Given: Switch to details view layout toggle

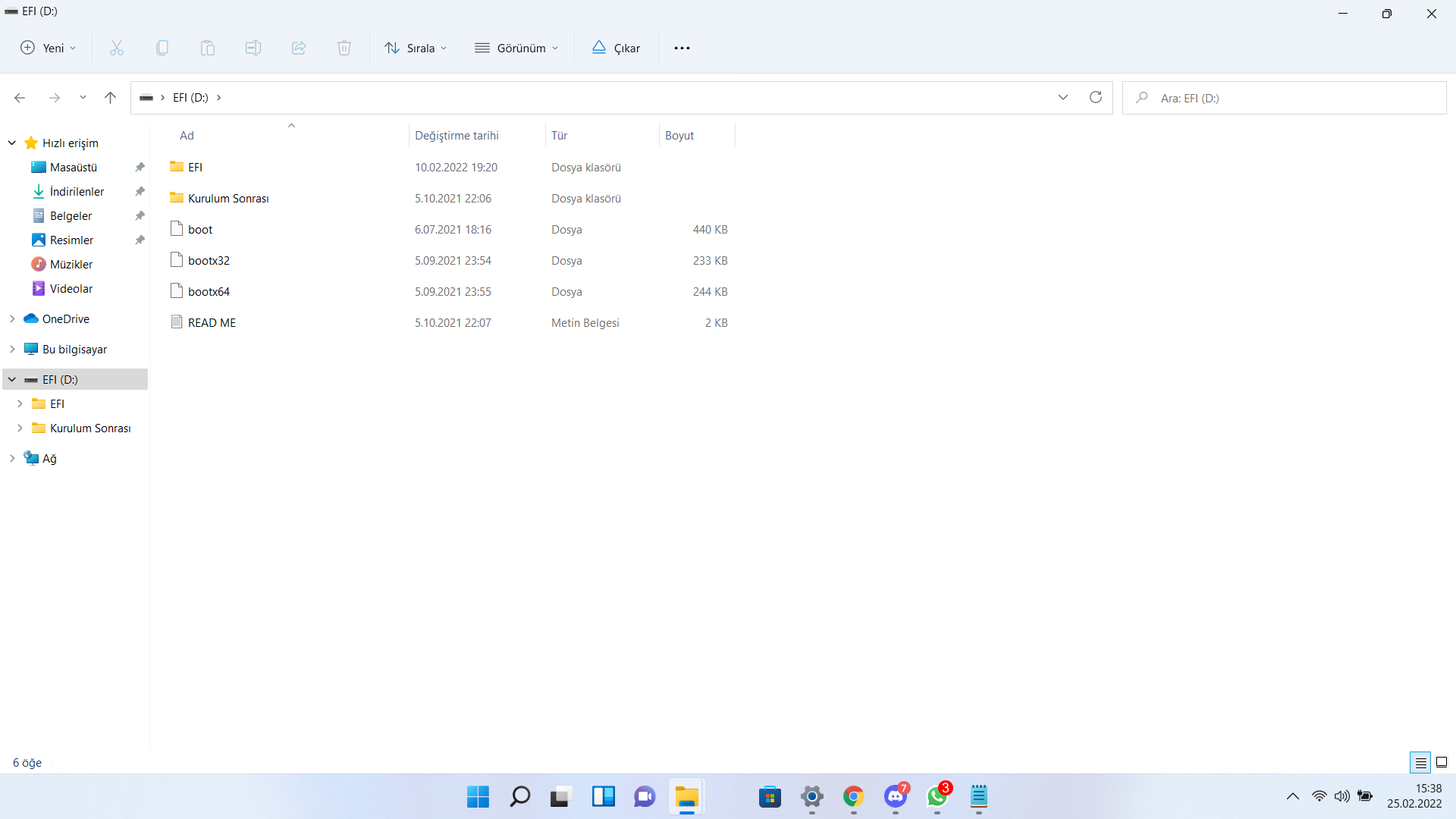Looking at the screenshot, I should pos(1420,762).
